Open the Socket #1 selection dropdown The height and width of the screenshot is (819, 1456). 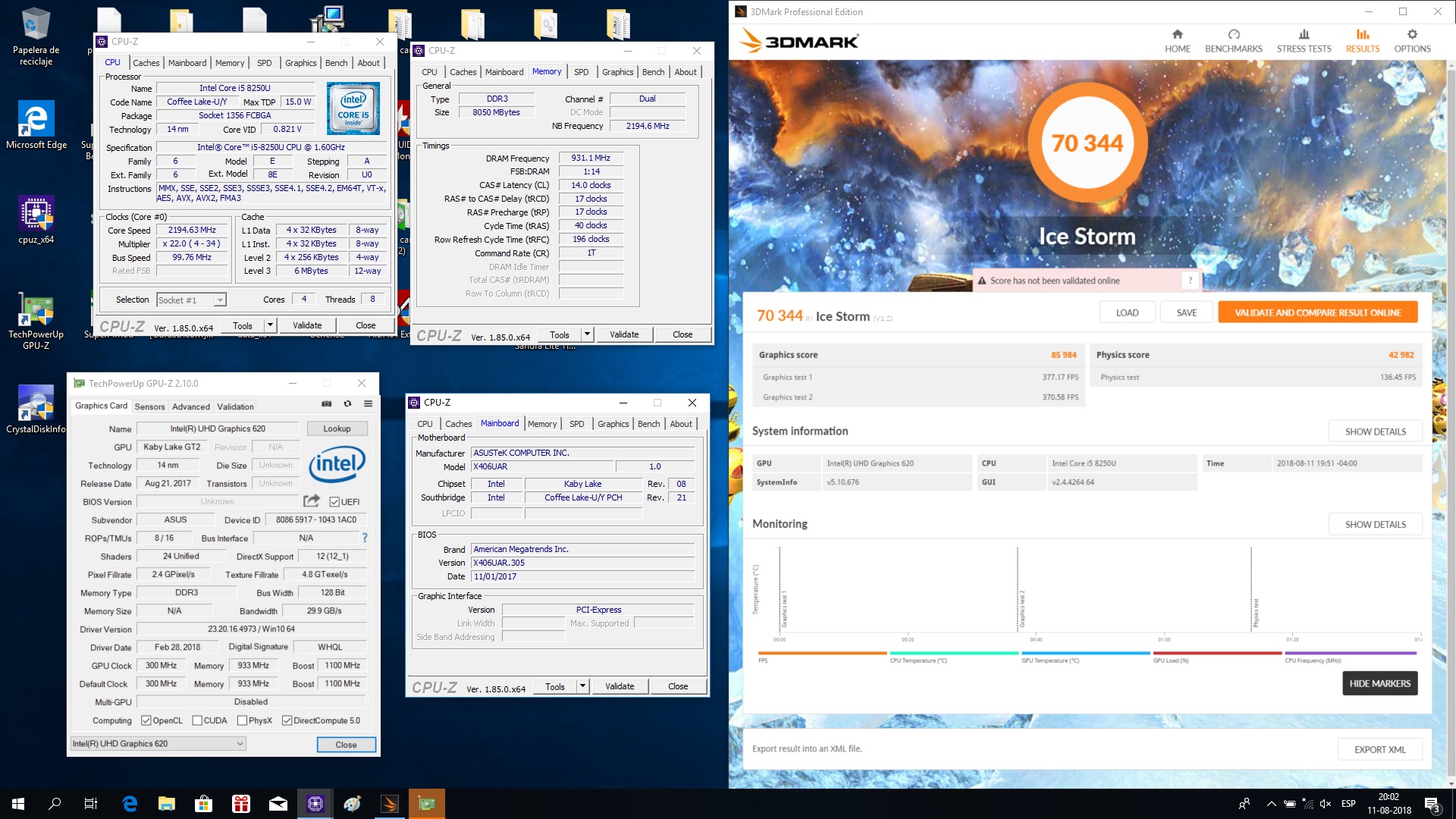pyautogui.click(x=191, y=300)
